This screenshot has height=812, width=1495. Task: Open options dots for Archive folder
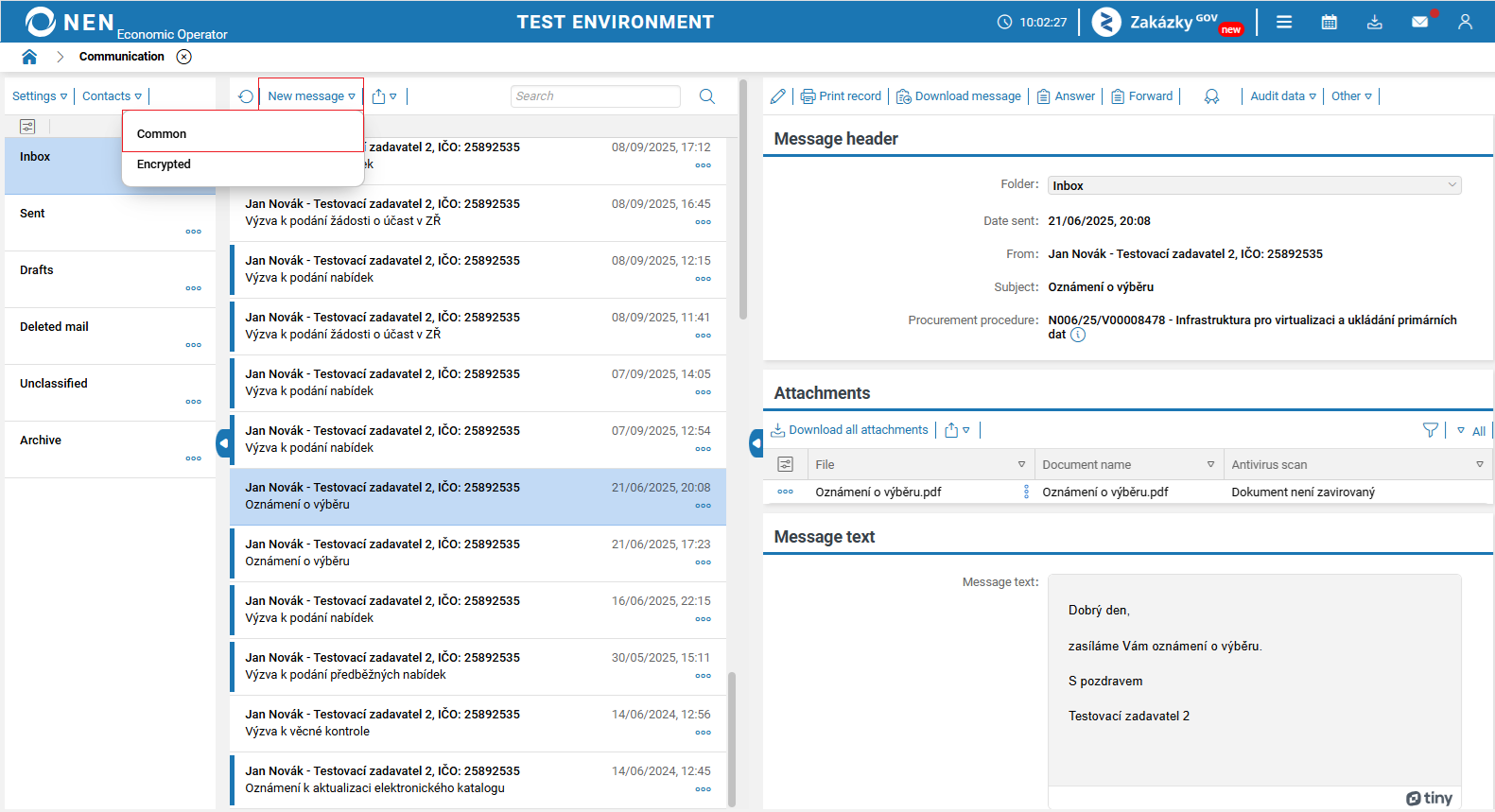pos(194,458)
